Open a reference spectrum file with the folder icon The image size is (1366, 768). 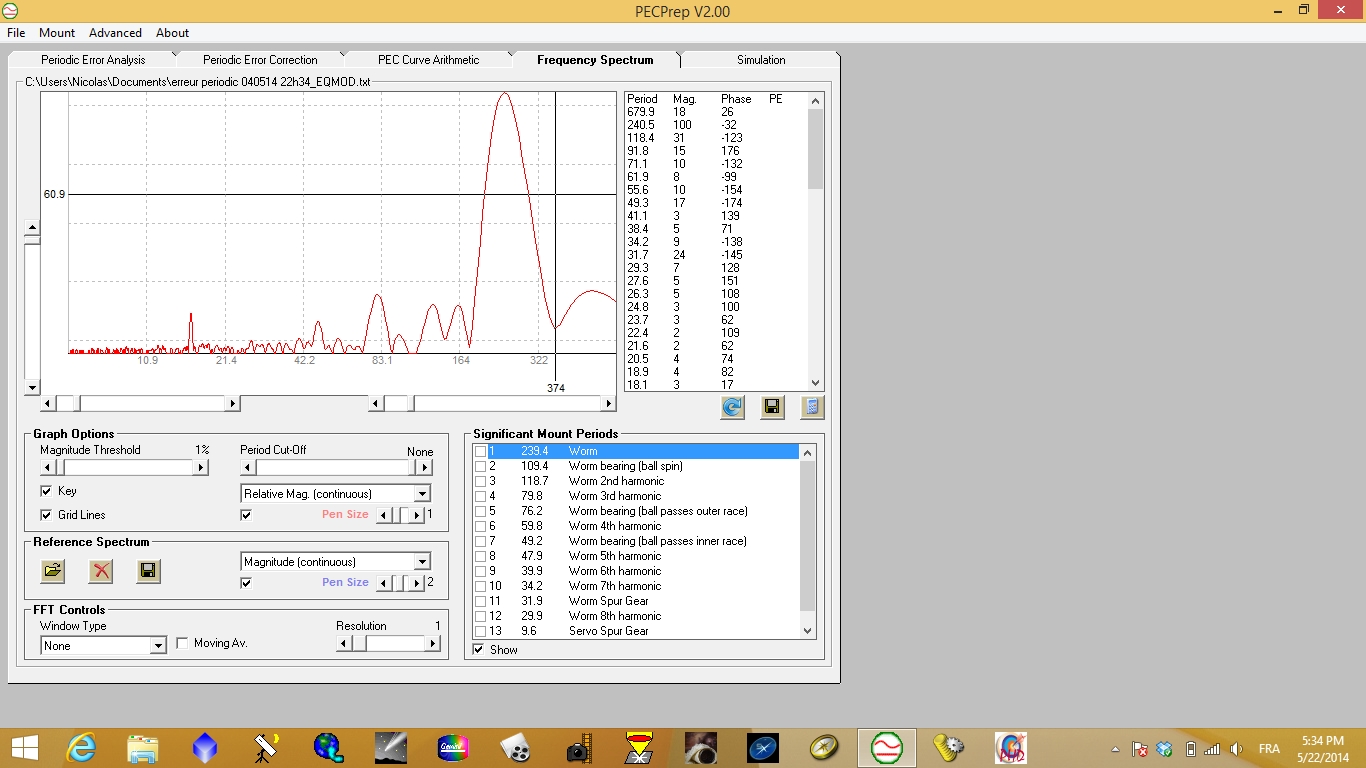[x=53, y=571]
